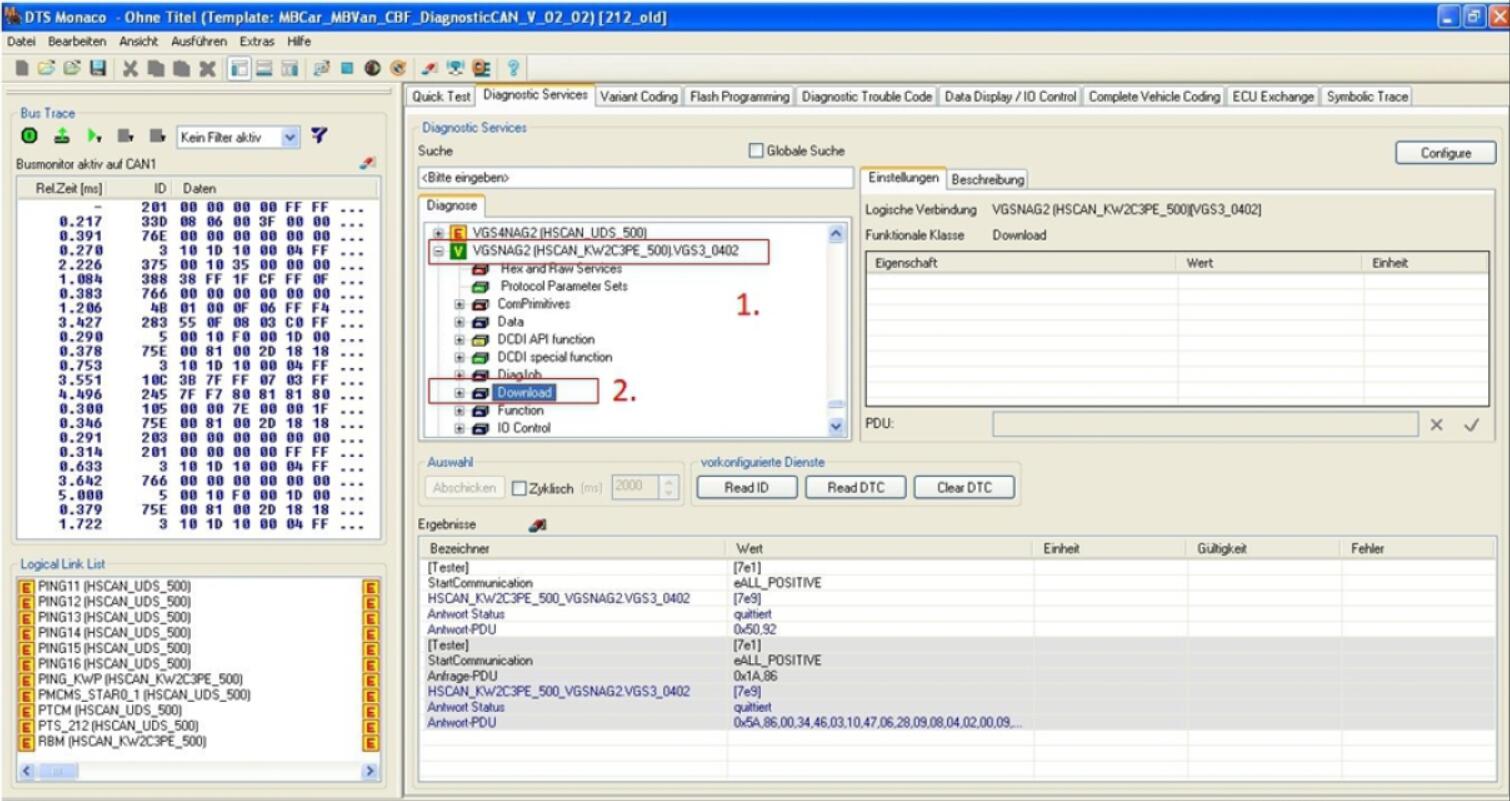Open the Beschreibung tab
Screen dimensions: 1510x801
tap(988, 180)
